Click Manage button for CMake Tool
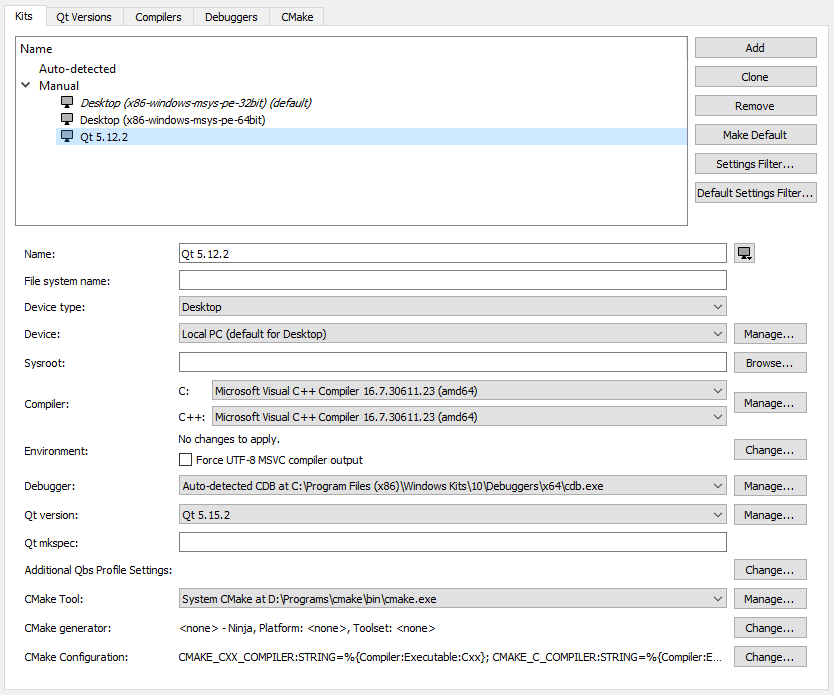The height and width of the screenshot is (695, 834). [x=770, y=599]
